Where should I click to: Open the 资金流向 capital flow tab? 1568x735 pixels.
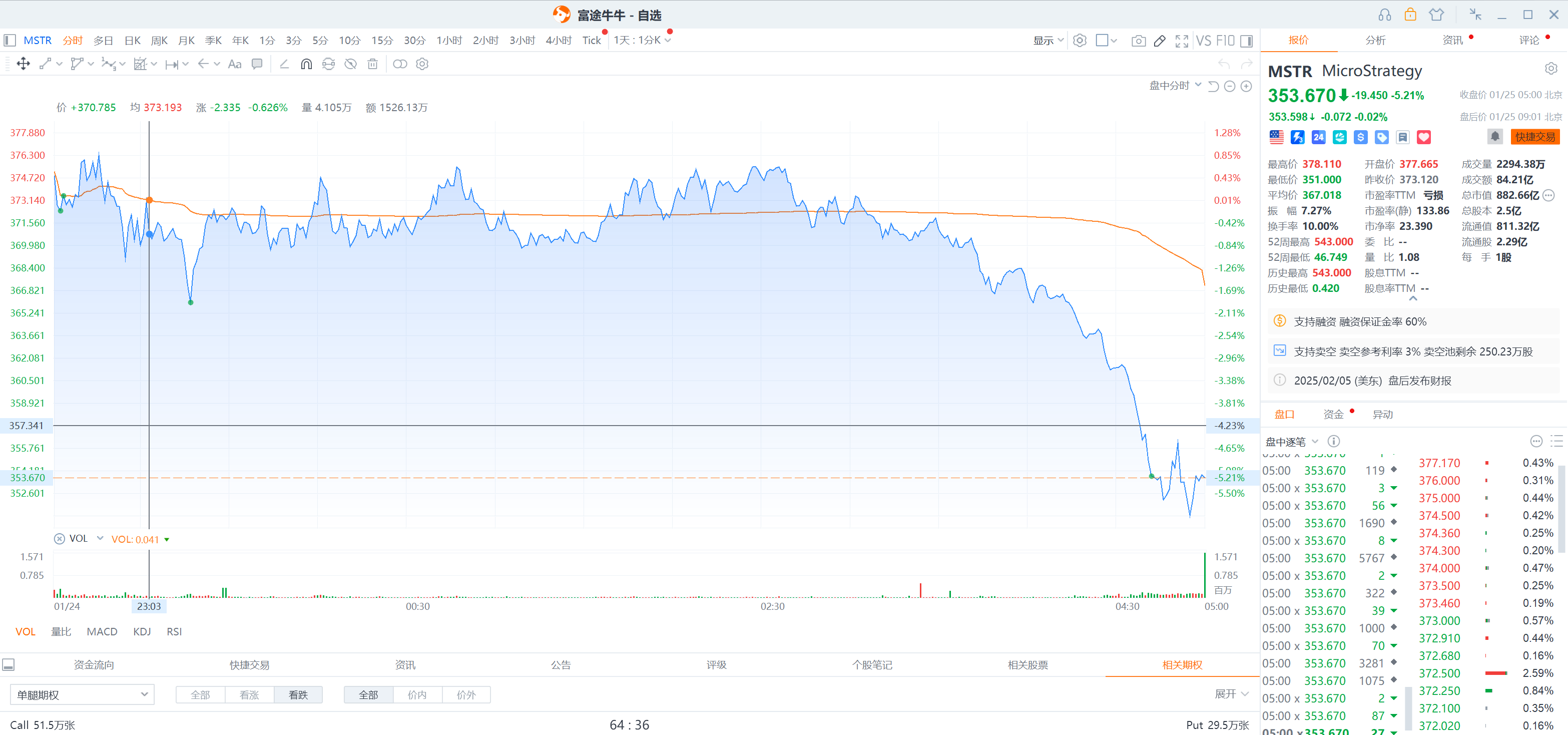click(94, 665)
